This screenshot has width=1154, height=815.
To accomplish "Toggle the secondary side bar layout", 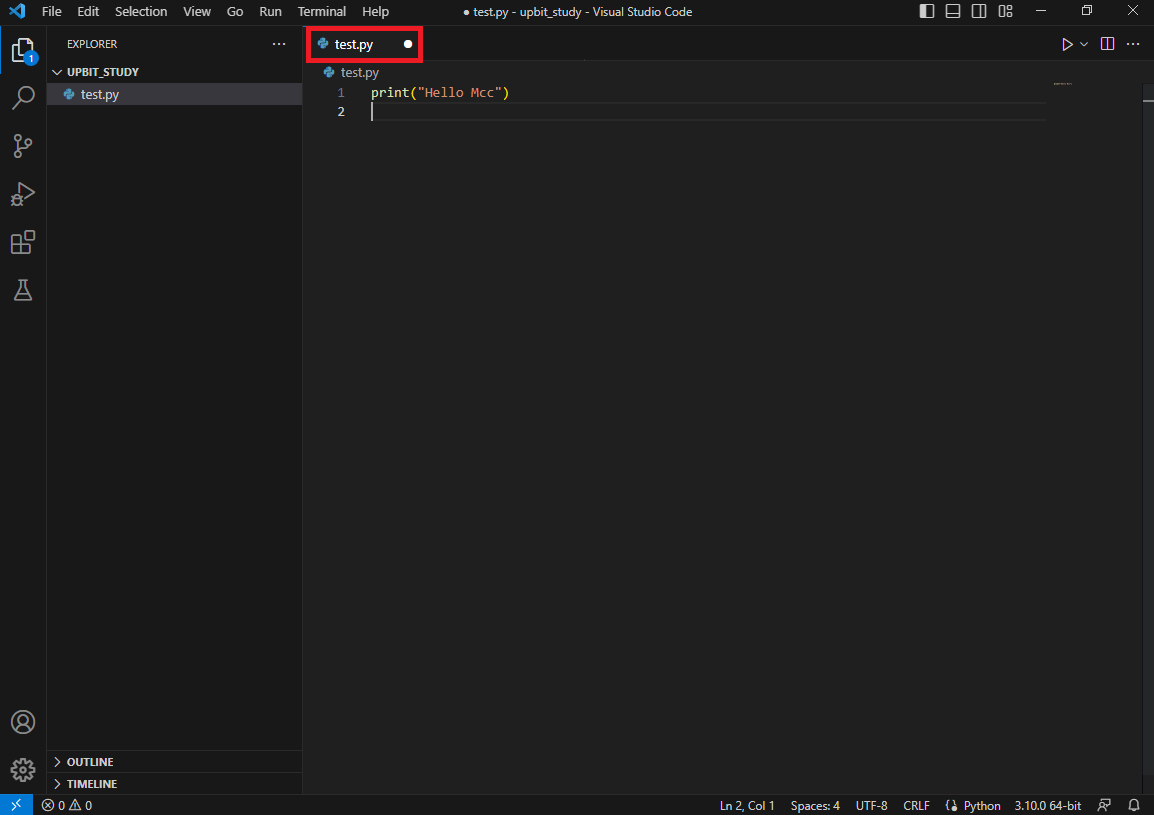I will (979, 11).
